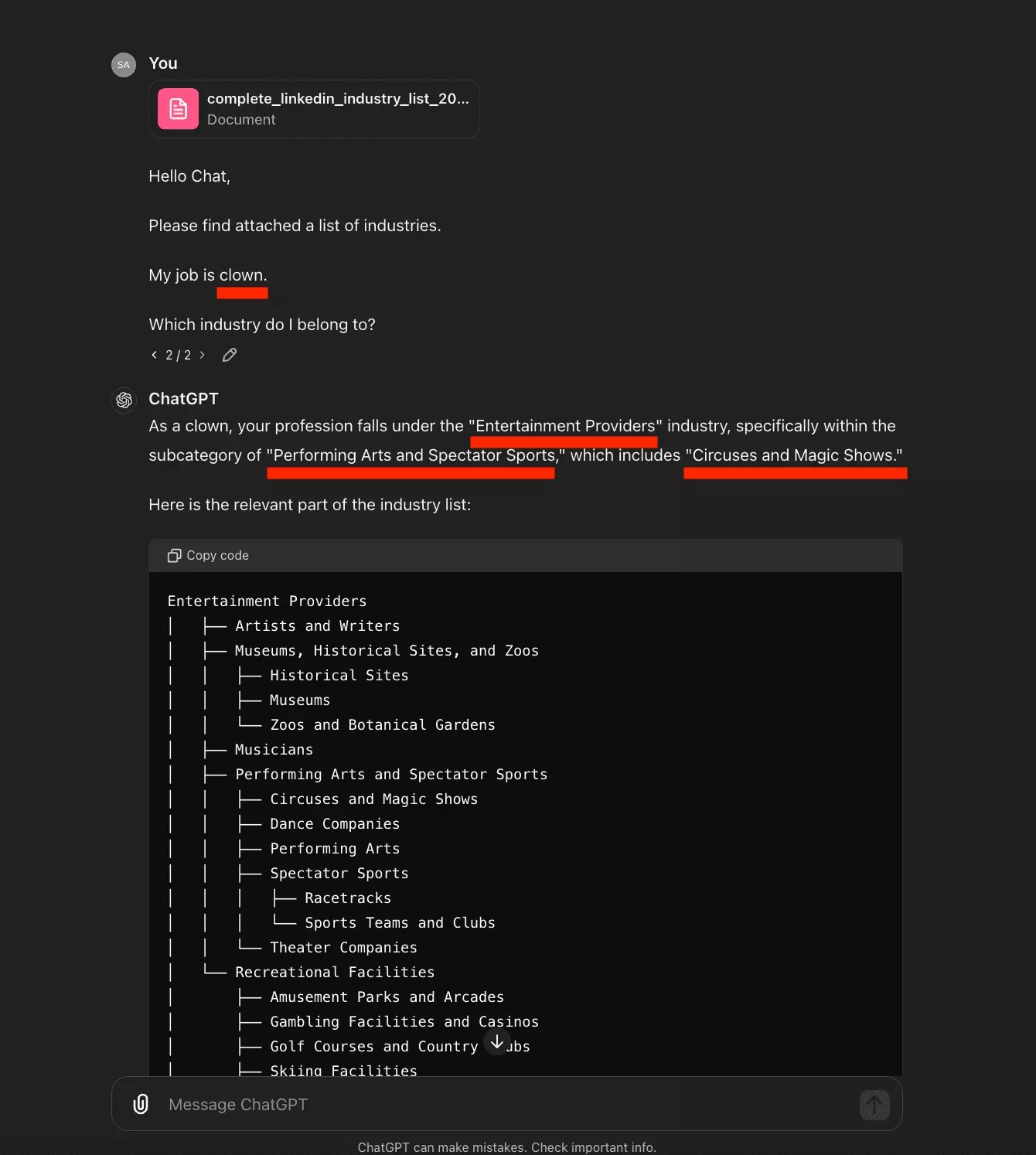The width and height of the screenshot is (1036, 1155).
Task: Select Recreational Facilities in the code tree
Action: pos(335,973)
